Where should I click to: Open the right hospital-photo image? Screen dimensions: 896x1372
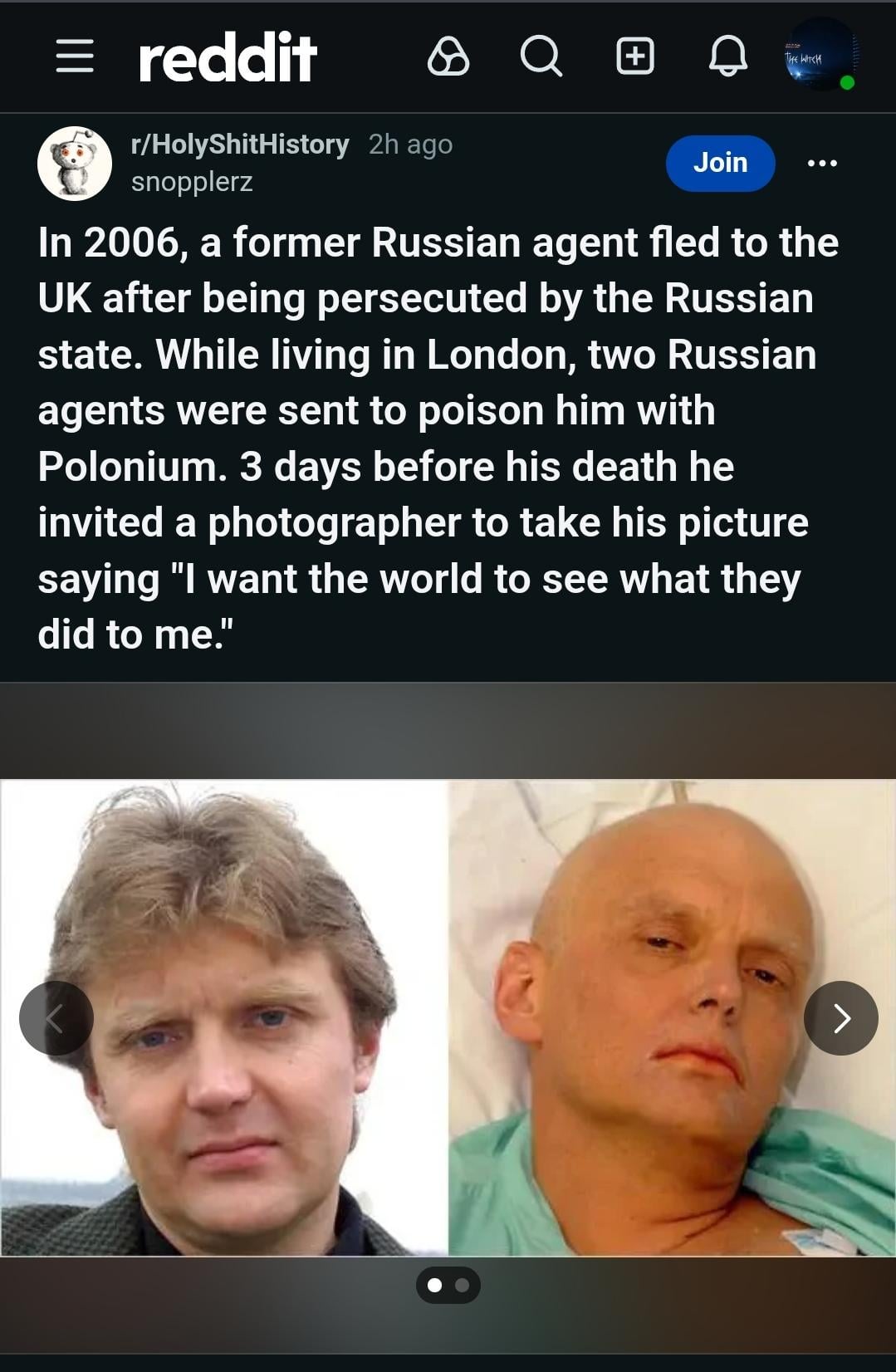(672, 1017)
